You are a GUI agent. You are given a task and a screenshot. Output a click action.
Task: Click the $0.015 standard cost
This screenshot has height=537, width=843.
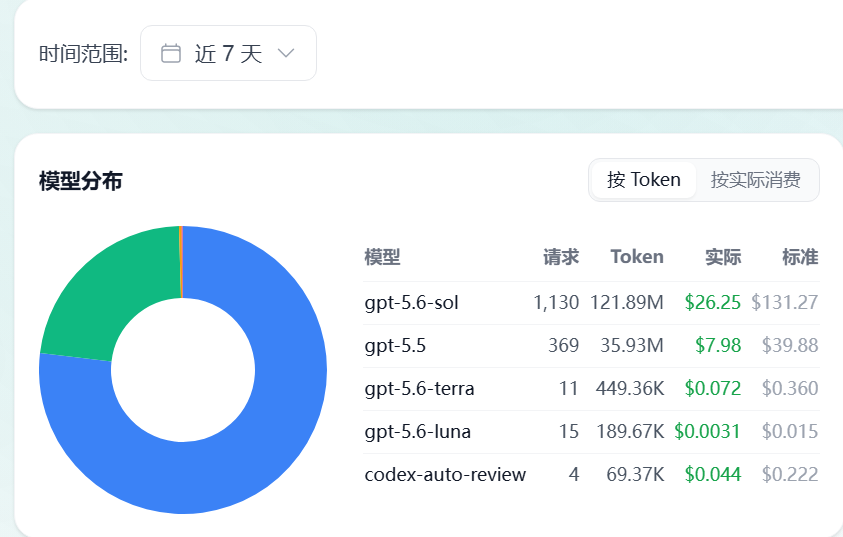tap(790, 432)
